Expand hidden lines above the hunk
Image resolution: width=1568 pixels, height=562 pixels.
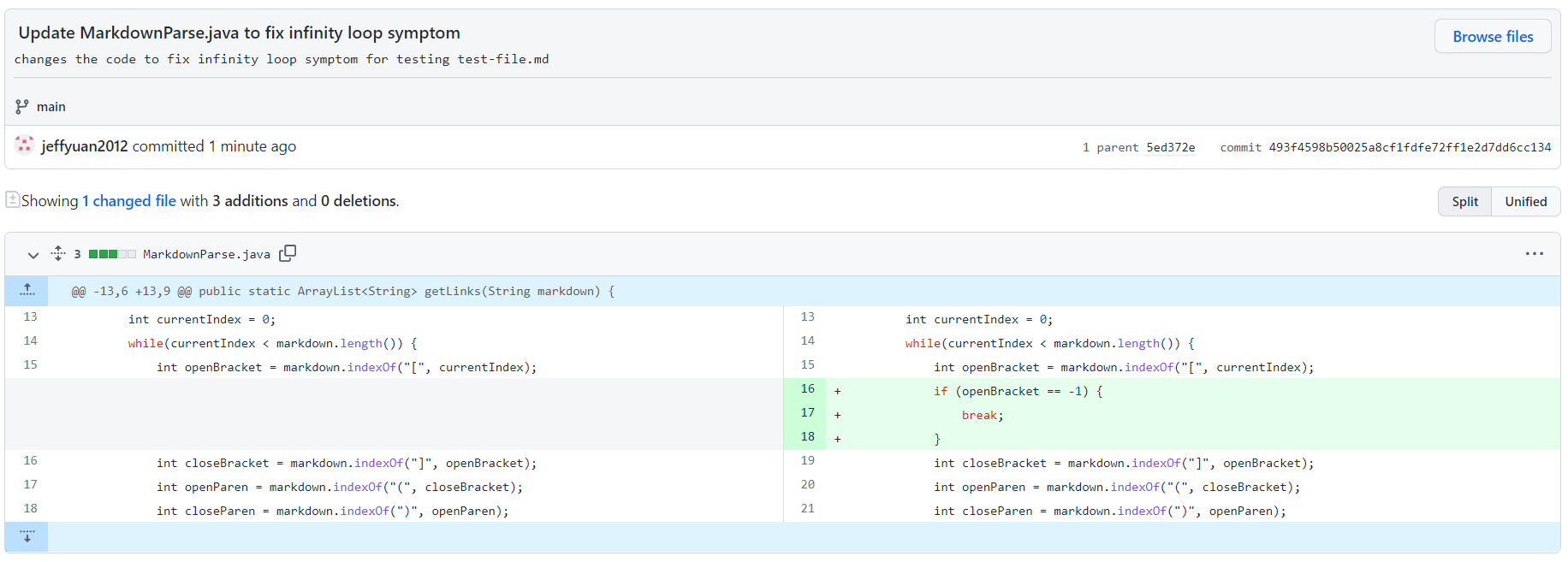[x=27, y=291]
